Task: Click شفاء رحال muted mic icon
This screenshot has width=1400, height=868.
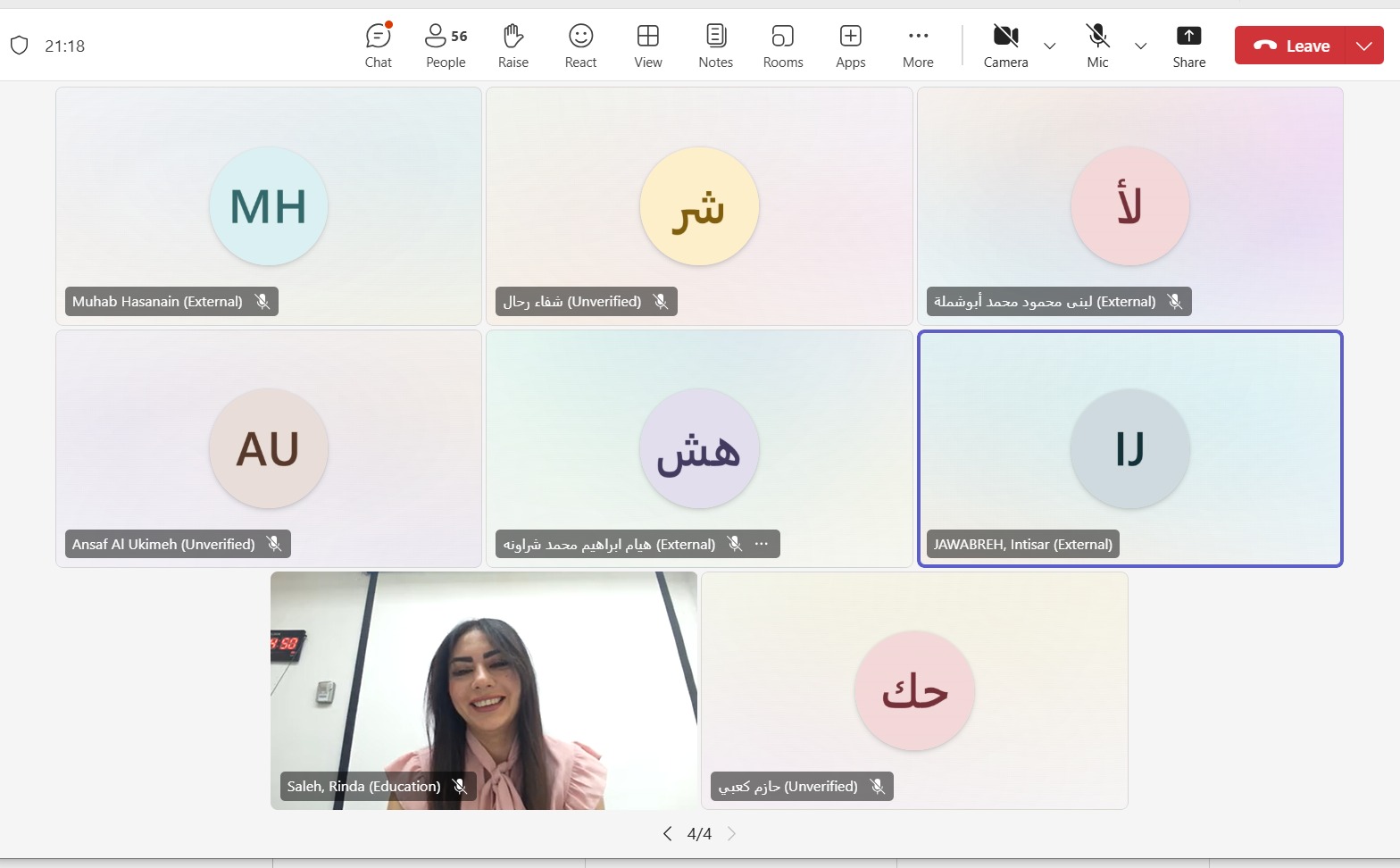Action: [661, 302]
